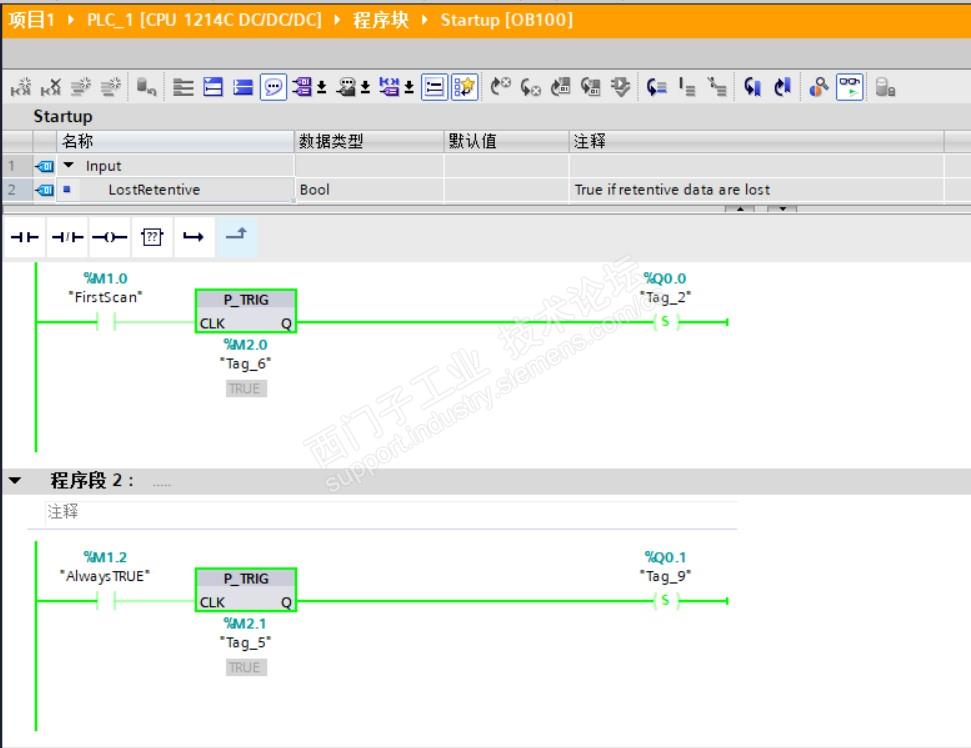Screen dimensions: 971x748
Task: Click the 数据类型 column header
Action: [369, 141]
